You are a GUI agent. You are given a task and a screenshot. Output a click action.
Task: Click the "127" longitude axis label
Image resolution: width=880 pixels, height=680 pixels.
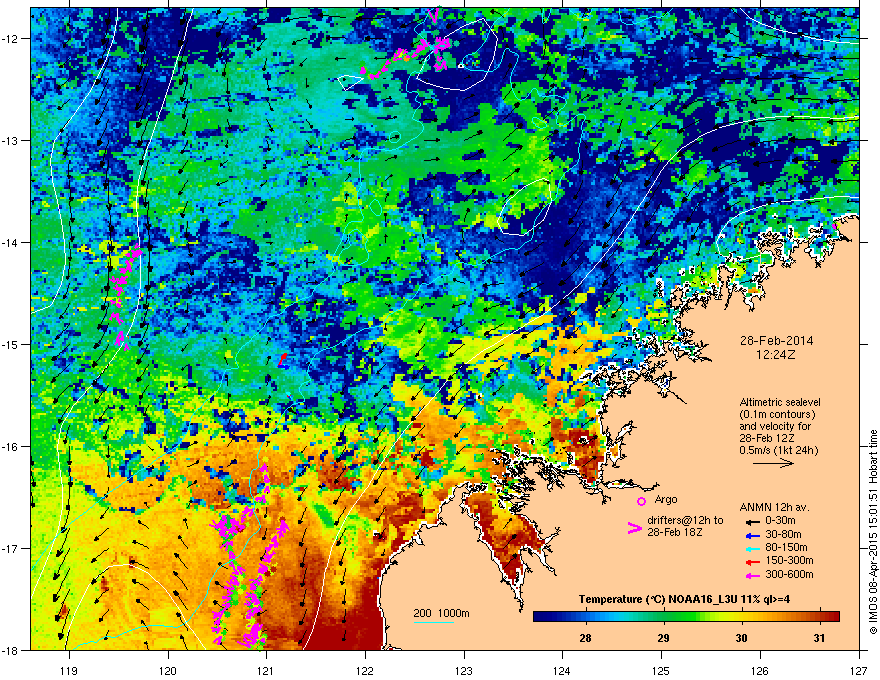(859, 670)
